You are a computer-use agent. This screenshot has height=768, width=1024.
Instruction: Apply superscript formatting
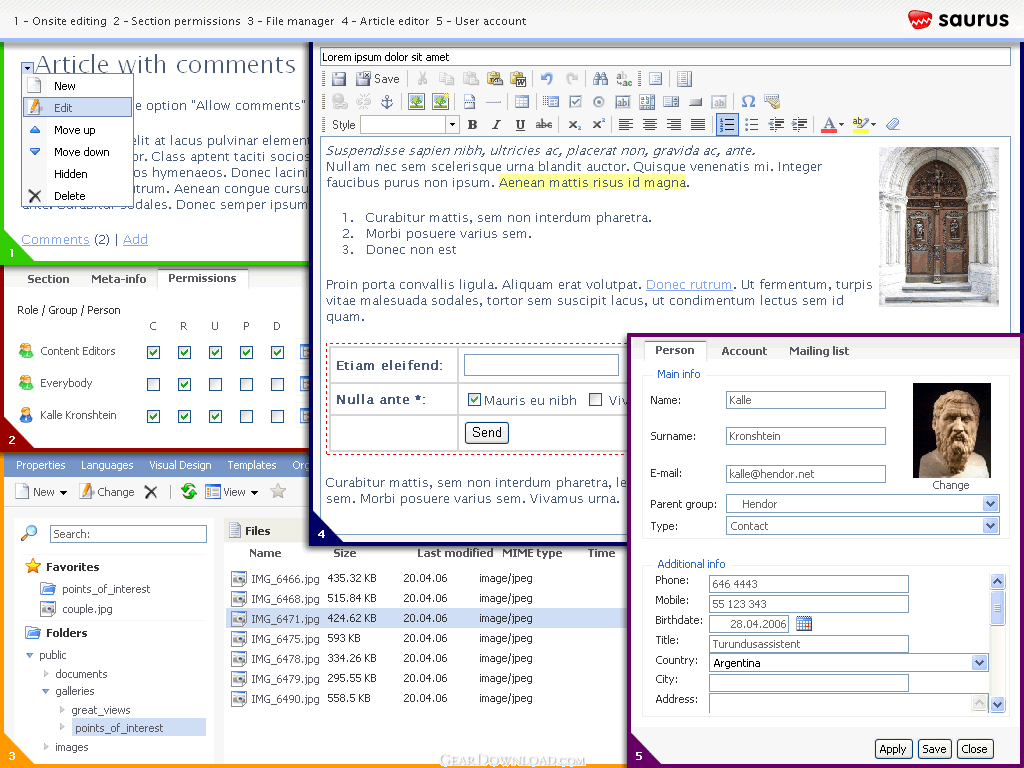598,124
